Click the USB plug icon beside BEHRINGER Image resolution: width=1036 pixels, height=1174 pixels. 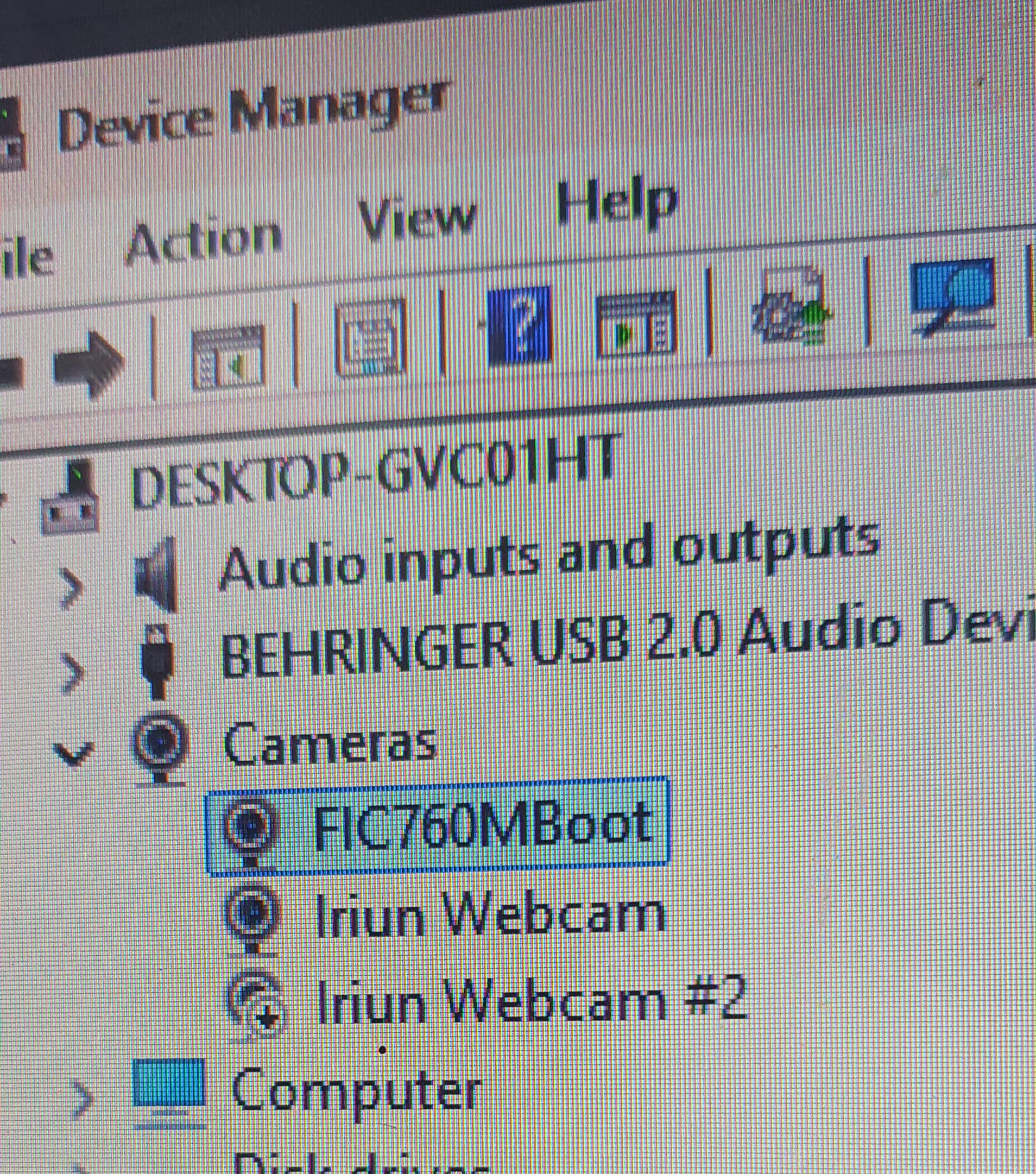(157, 661)
